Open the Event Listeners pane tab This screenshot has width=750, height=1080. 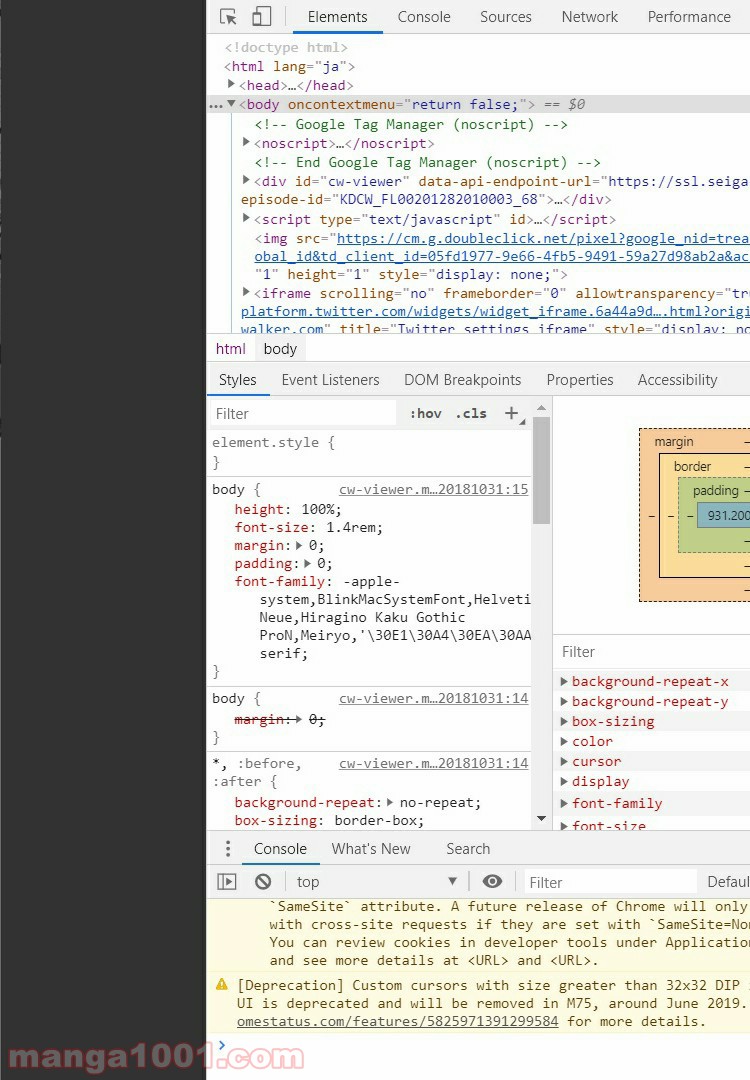[x=331, y=380]
